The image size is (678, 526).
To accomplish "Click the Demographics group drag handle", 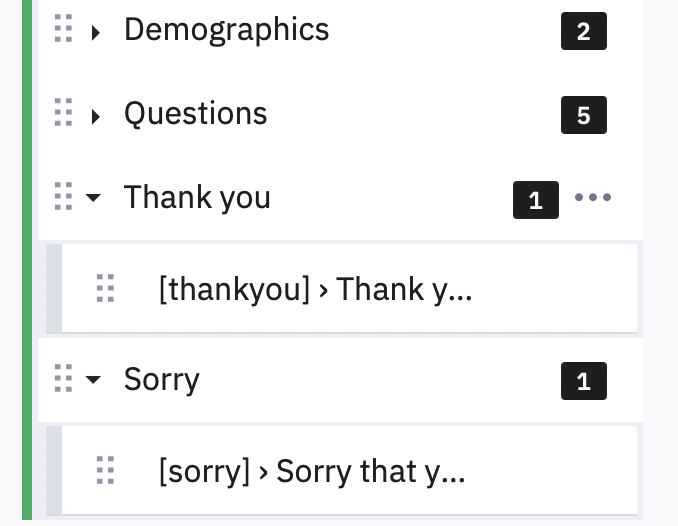I will (63, 31).
